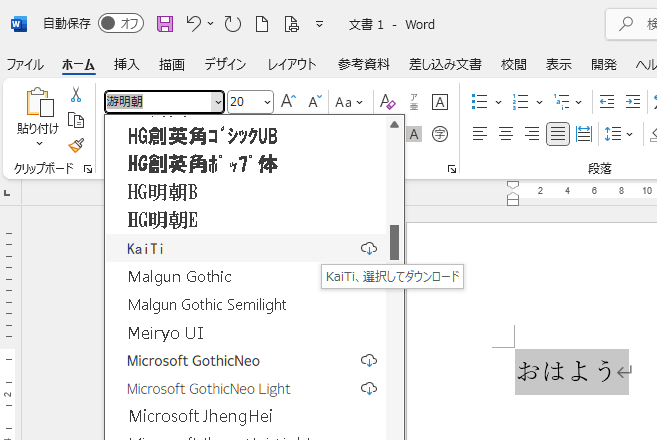Switch to the 挿入 tab
This screenshot has width=657, height=440.
click(x=127, y=65)
